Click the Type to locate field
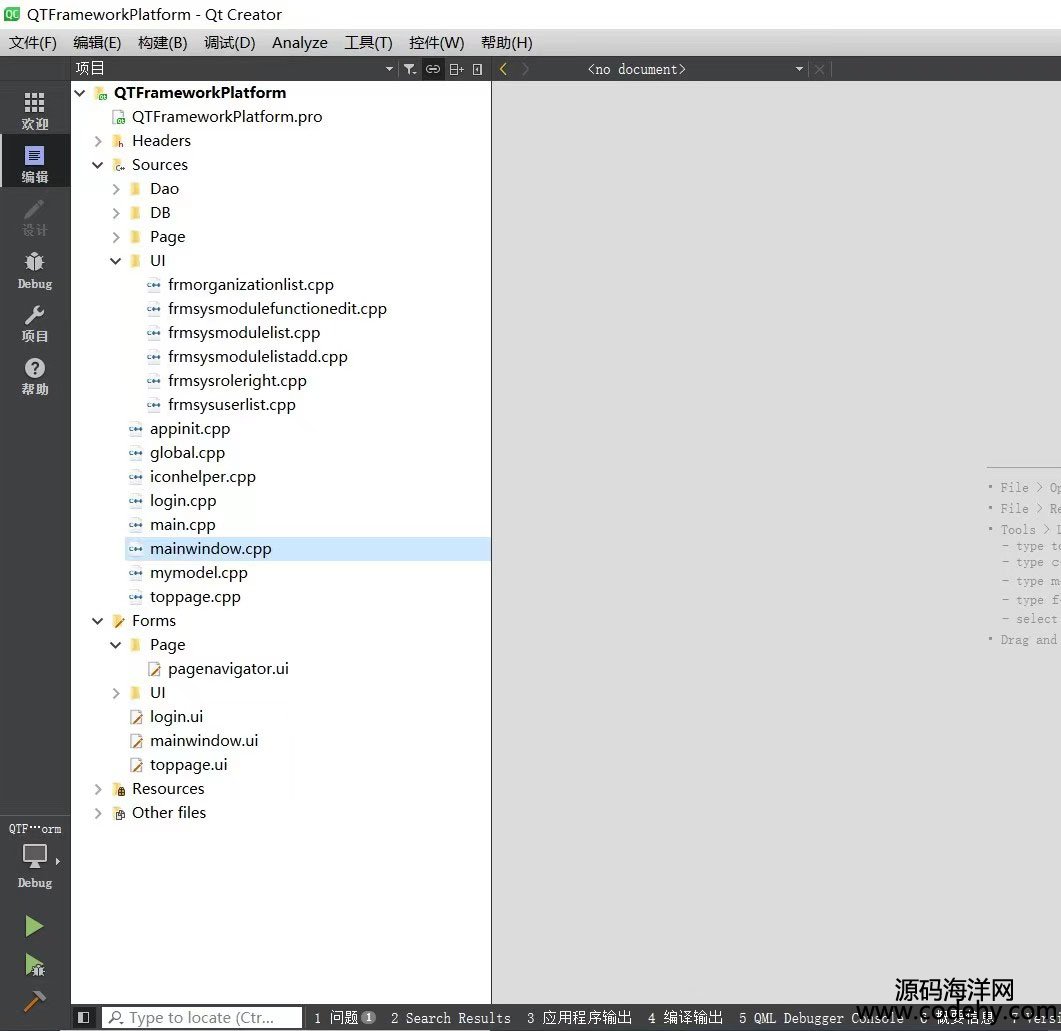Screen dimensions: 1061x1031 click(x=202, y=1017)
